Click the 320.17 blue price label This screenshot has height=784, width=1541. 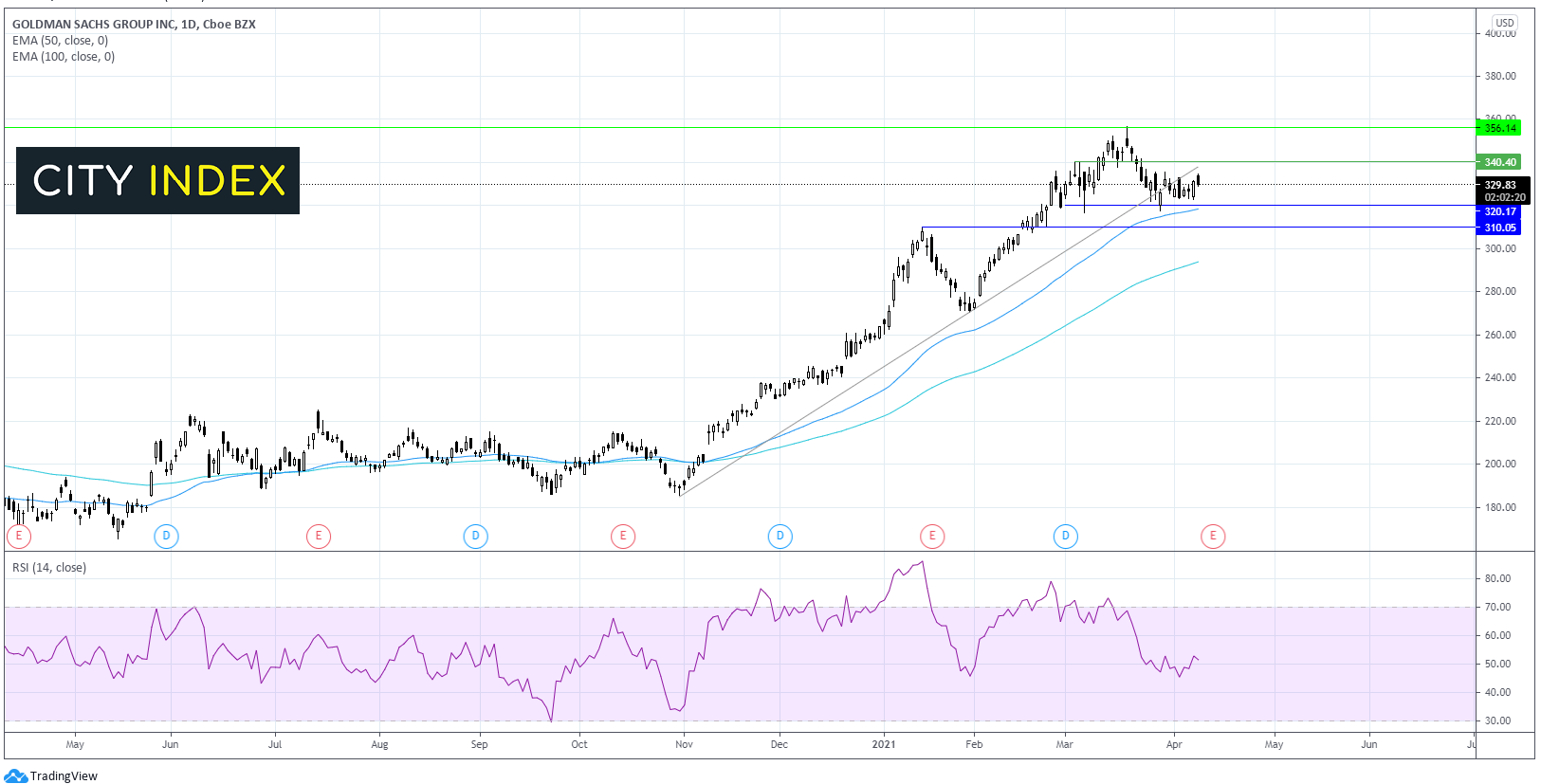pyautogui.click(x=1499, y=211)
